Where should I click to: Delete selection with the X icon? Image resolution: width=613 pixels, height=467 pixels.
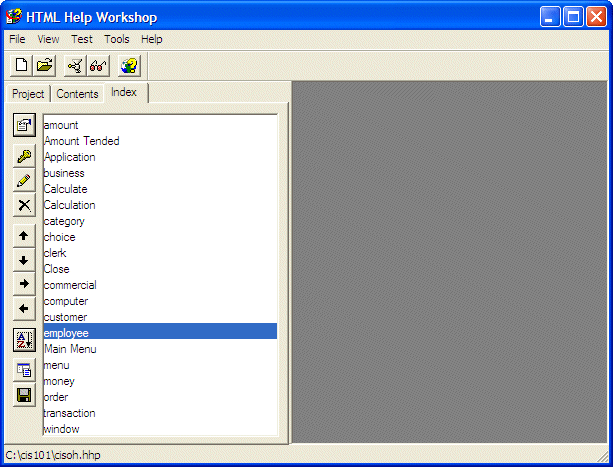point(24,205)
